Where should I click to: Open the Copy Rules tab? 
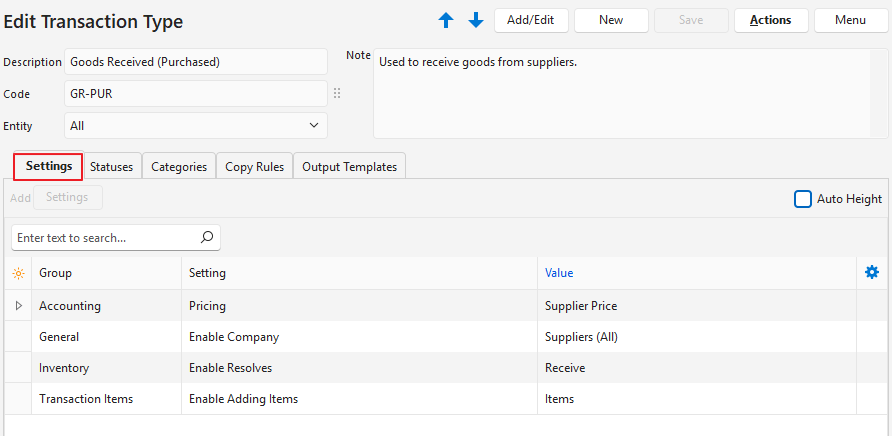[254, 167]
